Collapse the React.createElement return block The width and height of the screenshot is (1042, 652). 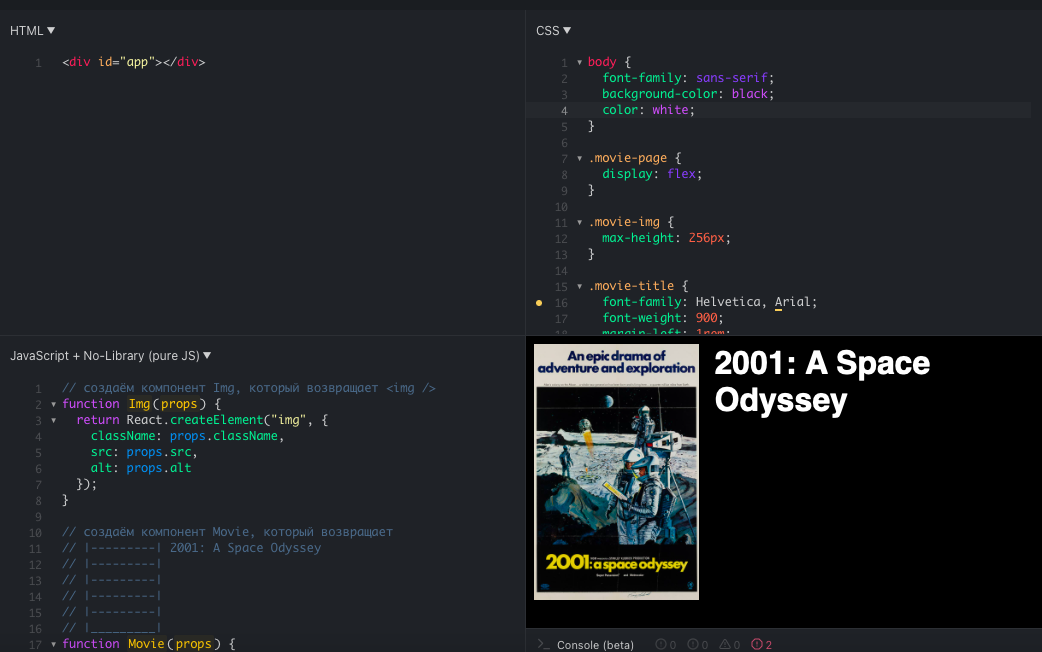(53, 420)
